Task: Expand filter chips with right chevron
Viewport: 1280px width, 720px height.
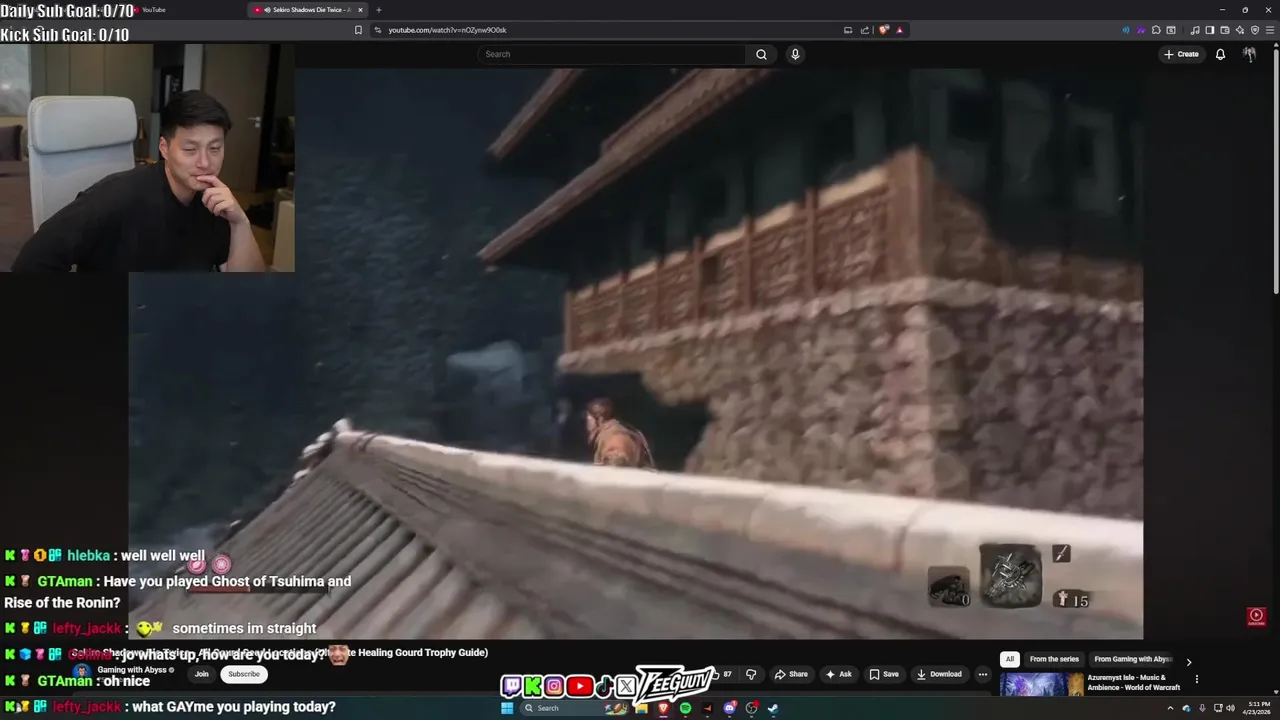Action: coord(1188,661)
